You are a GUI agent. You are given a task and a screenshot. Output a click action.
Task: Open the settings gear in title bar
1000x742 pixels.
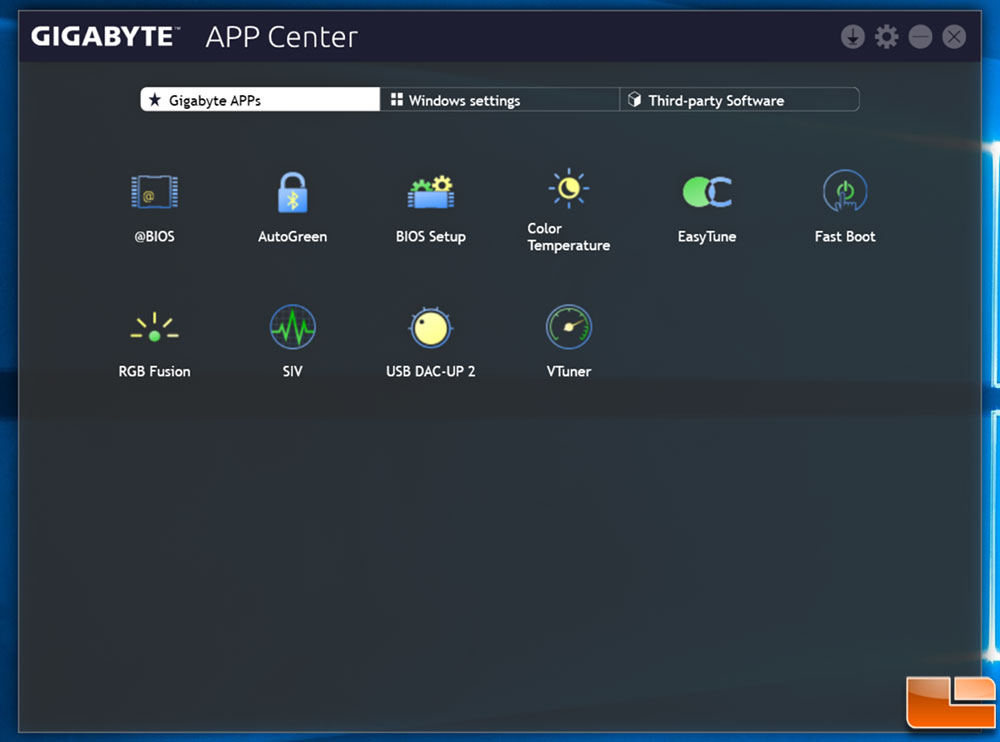point(886,37)
